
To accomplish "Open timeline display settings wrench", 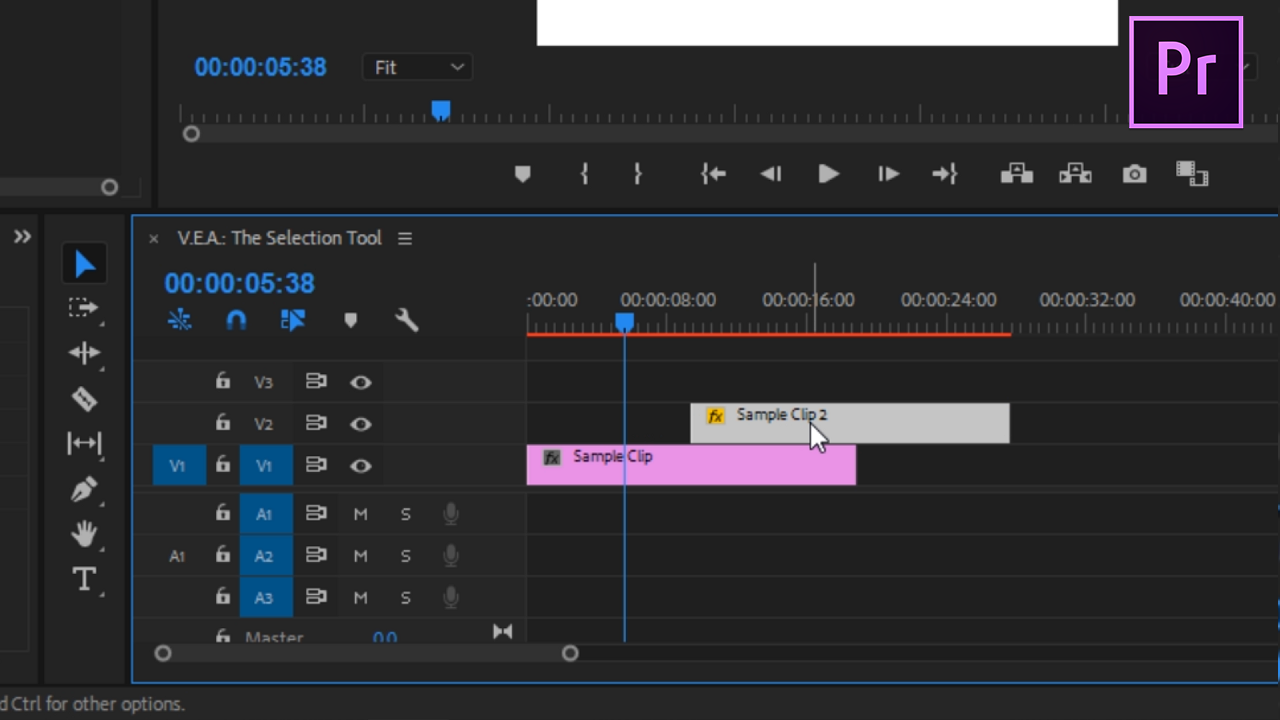I will [x=407, y=320].
